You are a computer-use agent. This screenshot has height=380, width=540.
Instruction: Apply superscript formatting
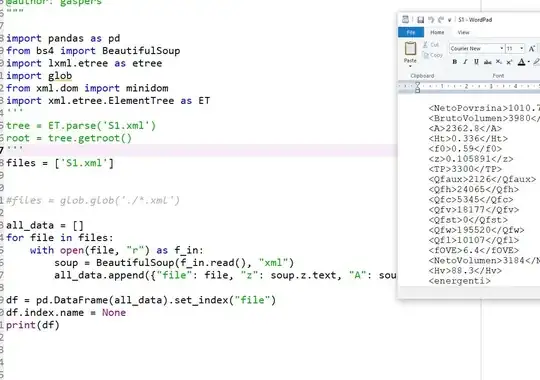coord(509,62)
